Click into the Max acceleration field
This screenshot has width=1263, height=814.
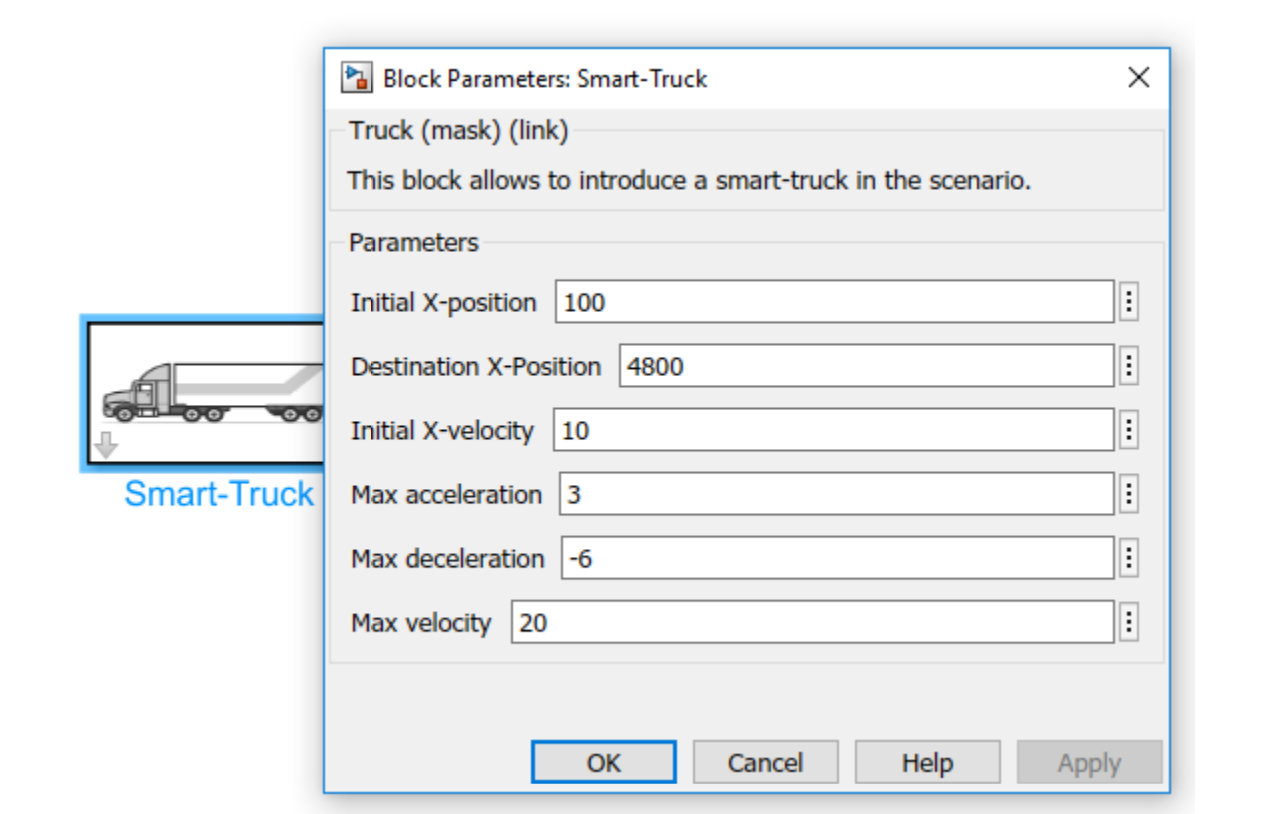(x=836, y=494)
